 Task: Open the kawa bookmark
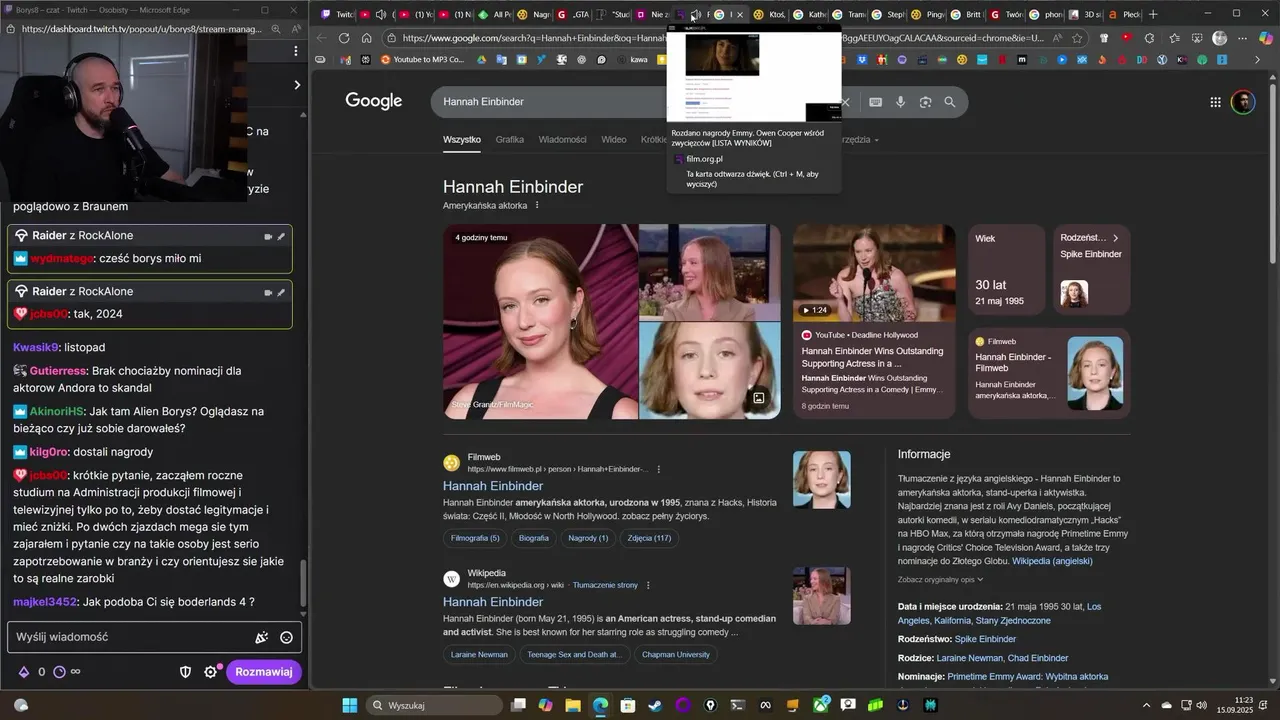pos(631,60)
